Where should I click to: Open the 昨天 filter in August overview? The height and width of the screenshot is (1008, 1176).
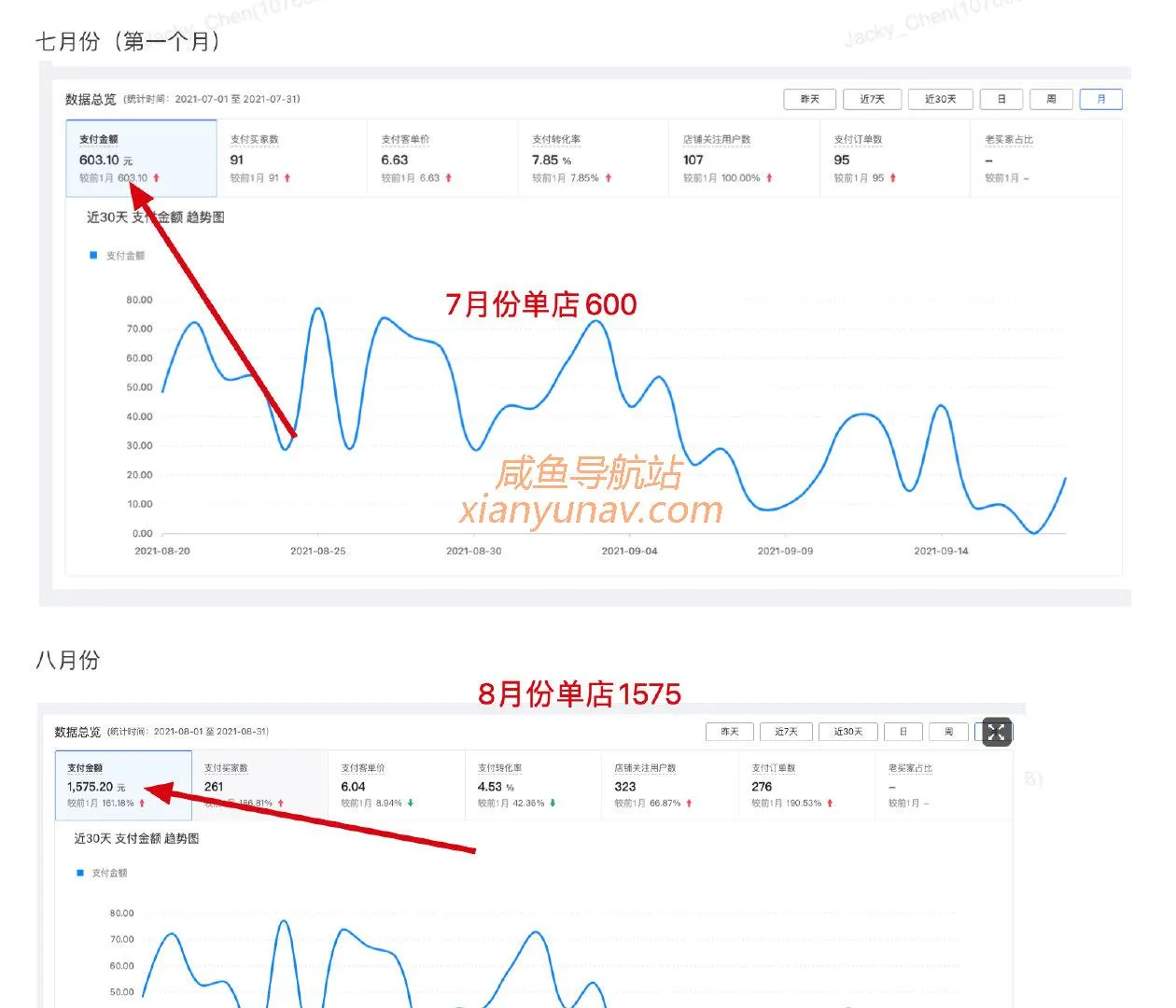(729, 732)
